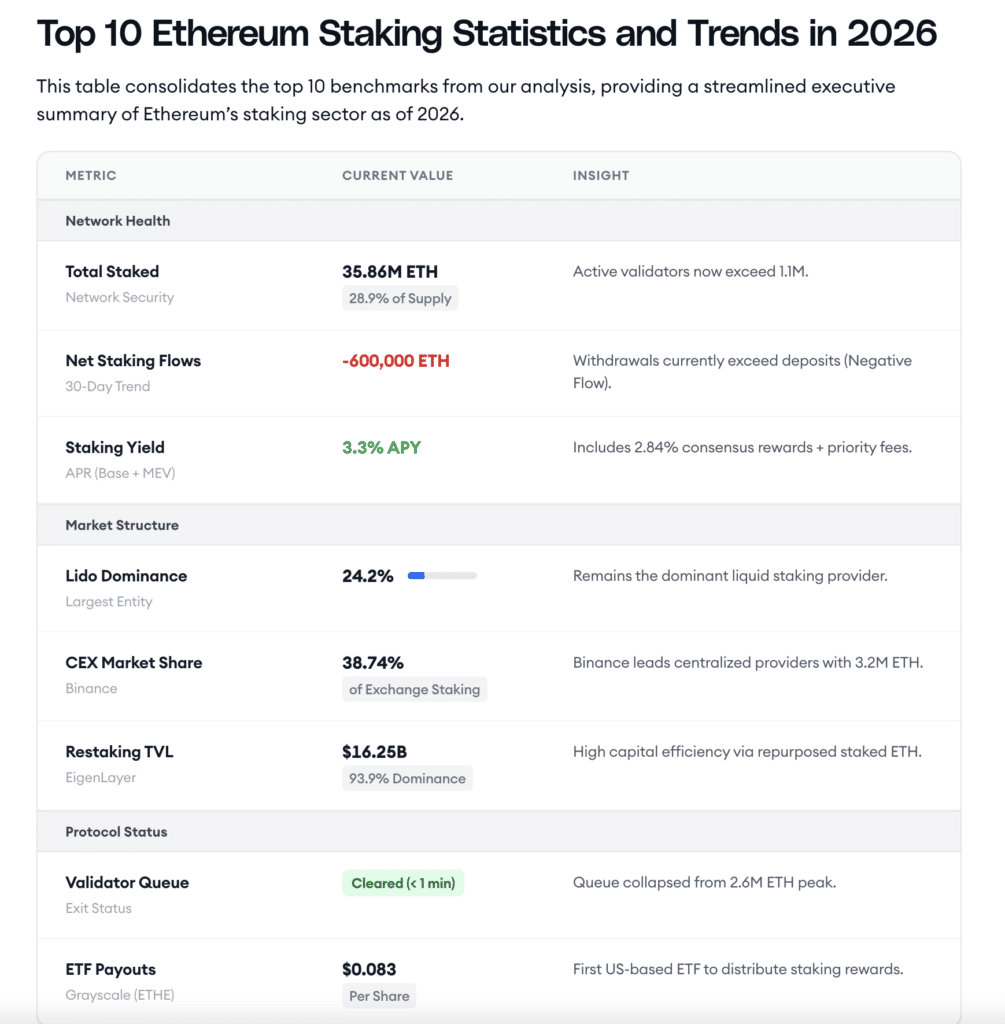1005x1024 pixels.
Task: Click the Lido Dominance progress bar
Action: (x=441, y=576)
